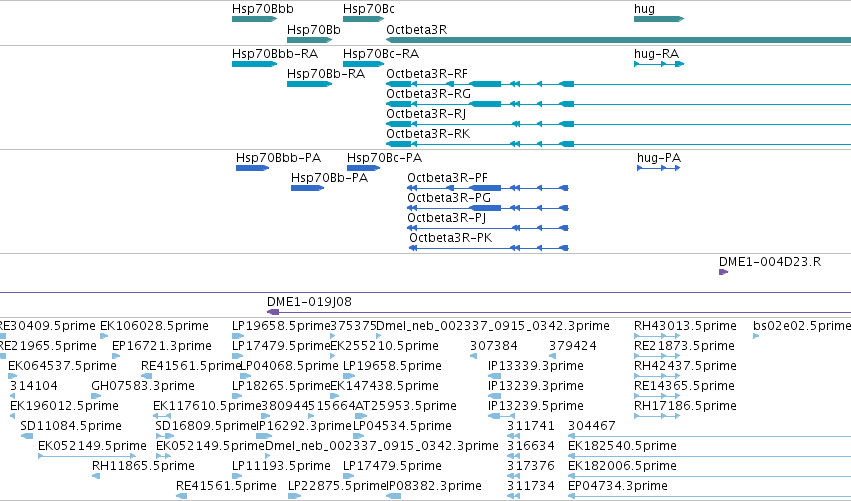Select feature 379424

573,346
